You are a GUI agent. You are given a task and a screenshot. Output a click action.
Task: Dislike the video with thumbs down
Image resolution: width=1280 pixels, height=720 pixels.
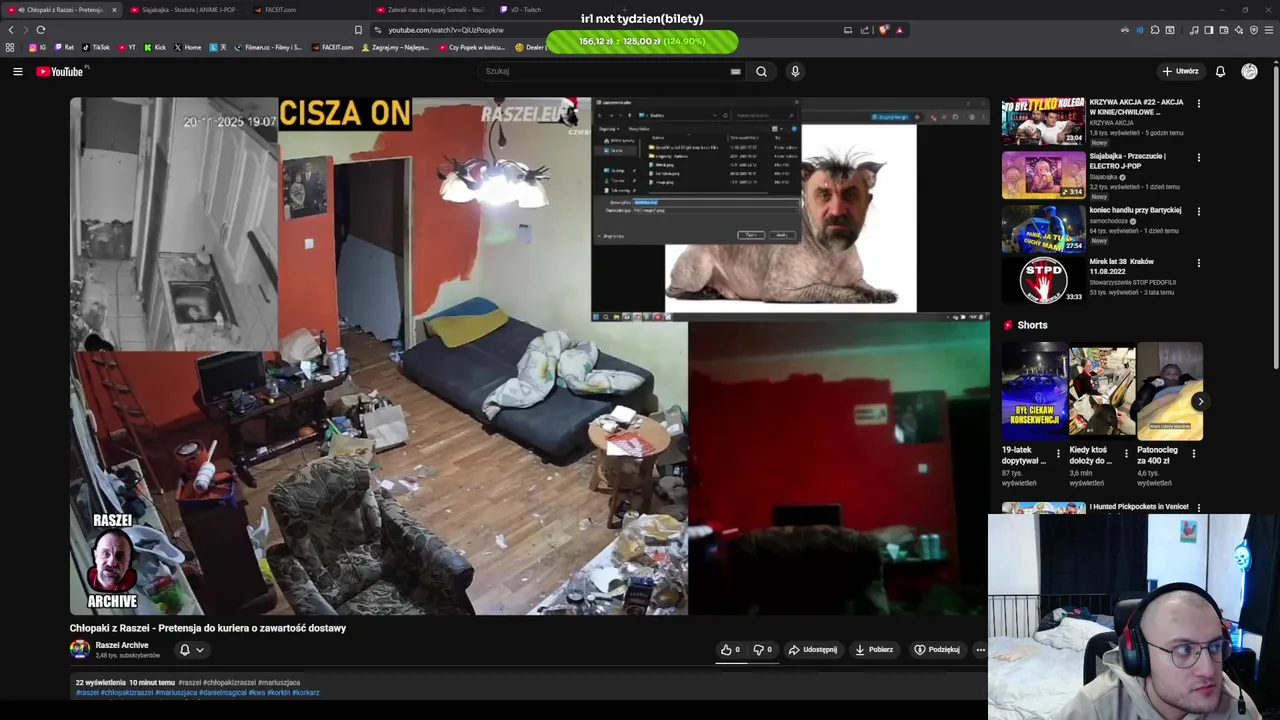pyautogui.click(x=762, y=649)
